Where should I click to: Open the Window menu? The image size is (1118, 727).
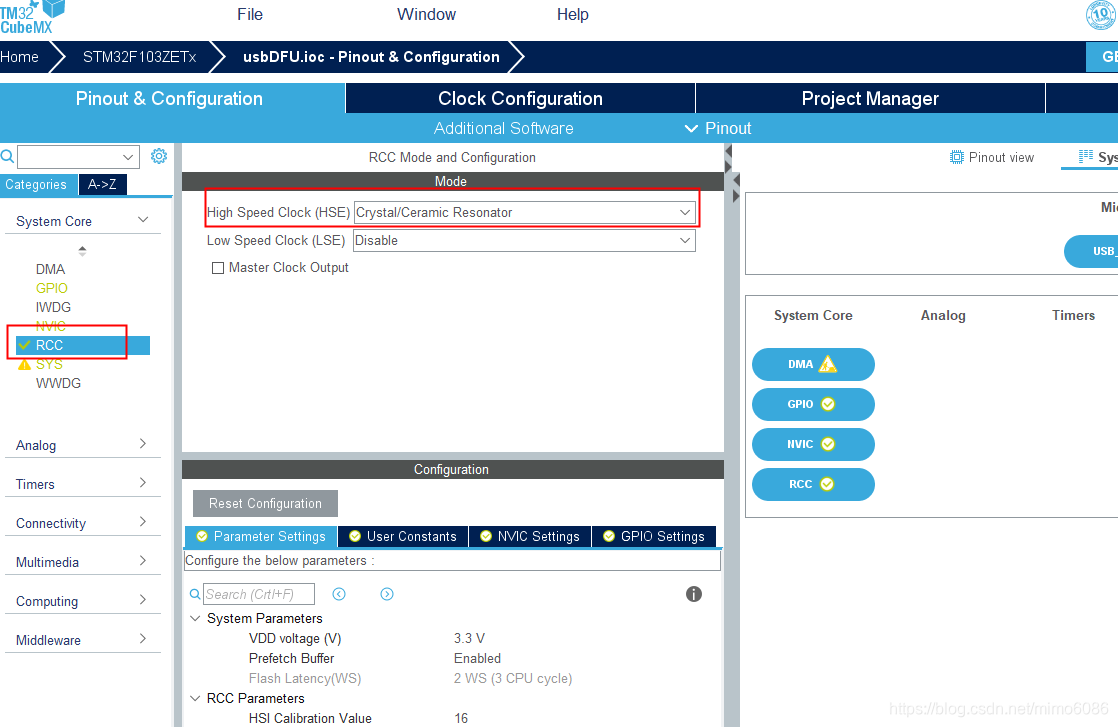coord(426,14)
